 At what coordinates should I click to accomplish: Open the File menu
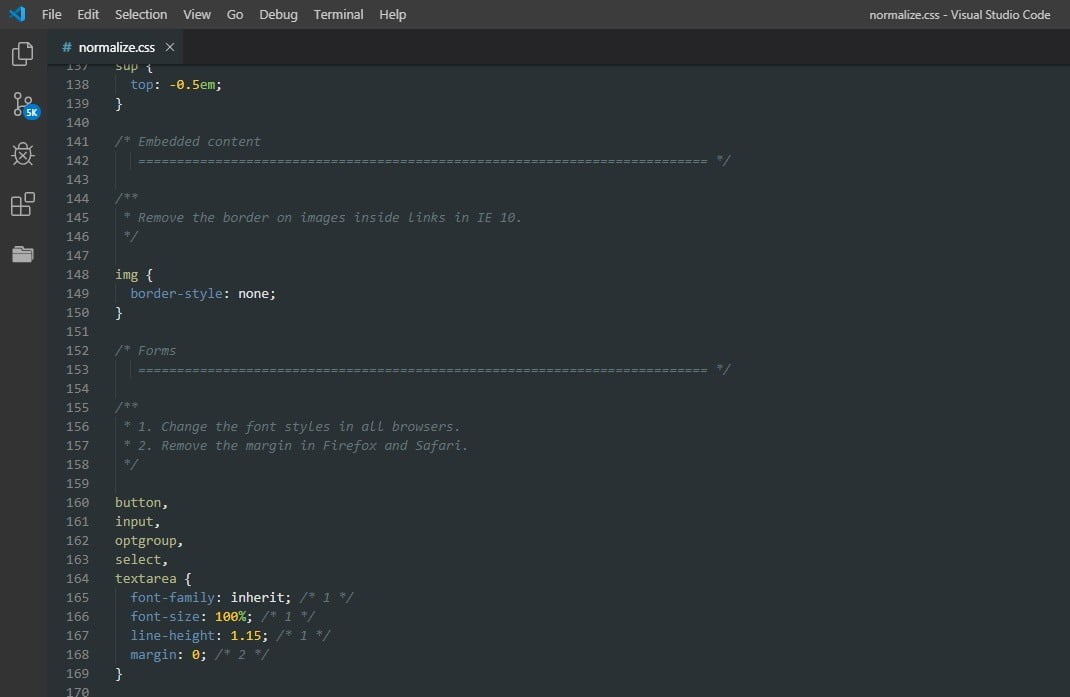click(x=52, y=14)
